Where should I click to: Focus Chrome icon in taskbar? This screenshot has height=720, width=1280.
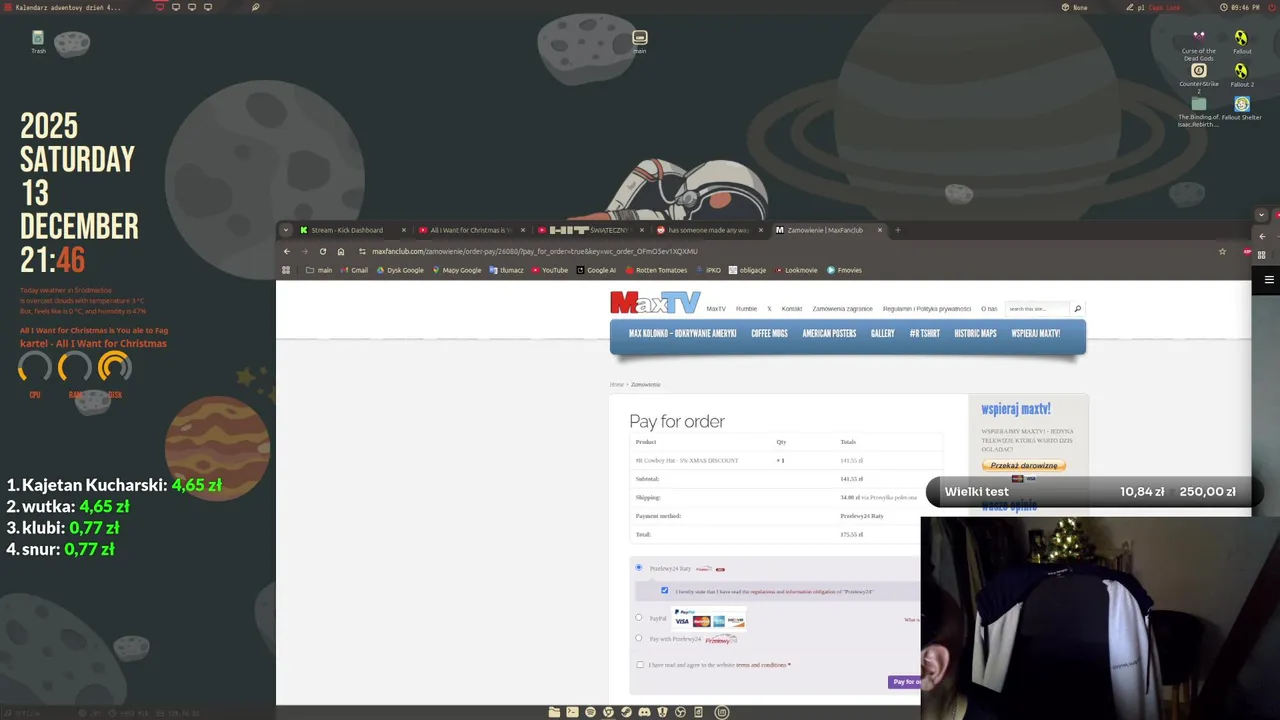pyautogui.click(x=608, y=712)
